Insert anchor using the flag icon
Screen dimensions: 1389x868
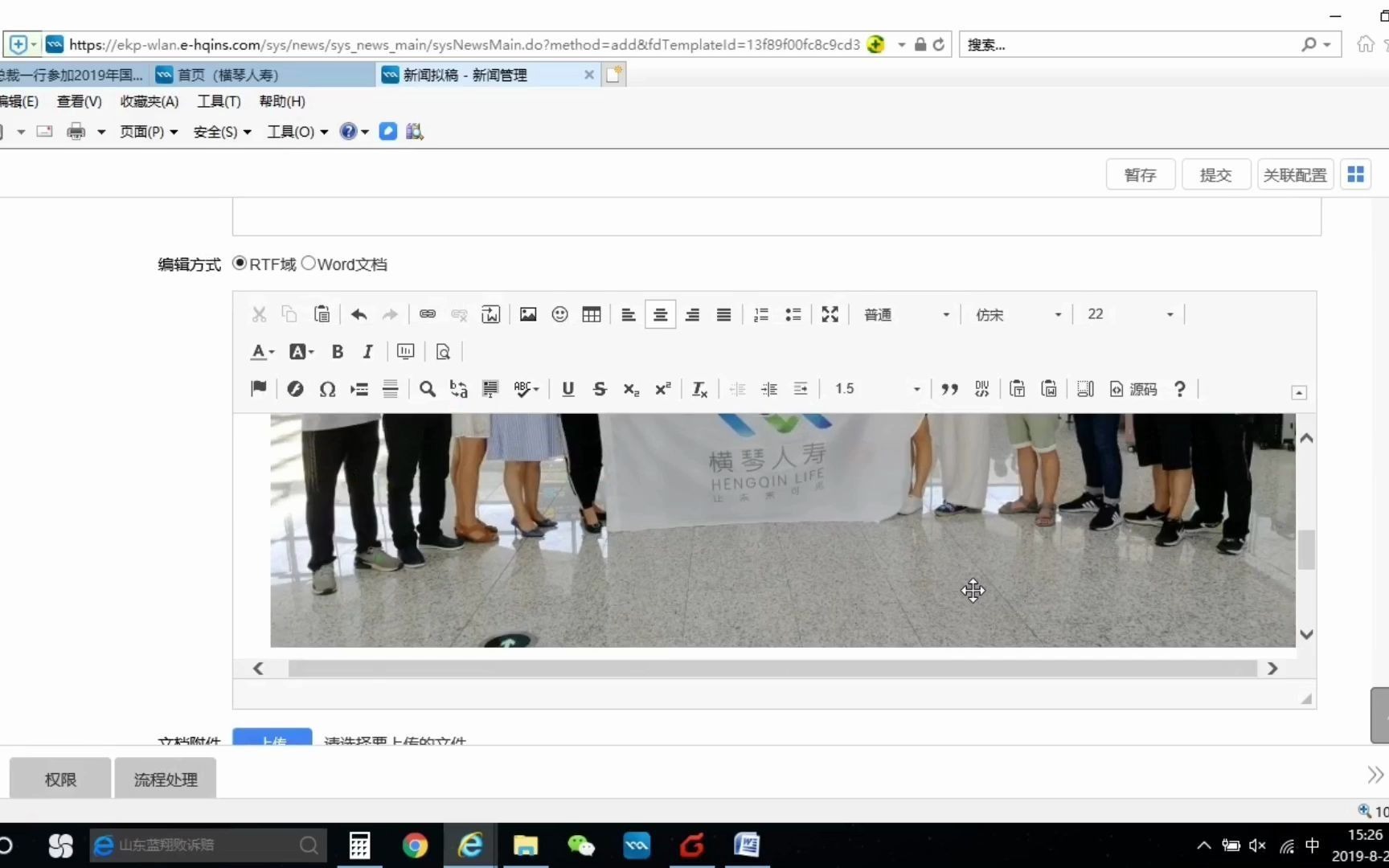coord(259,389)
